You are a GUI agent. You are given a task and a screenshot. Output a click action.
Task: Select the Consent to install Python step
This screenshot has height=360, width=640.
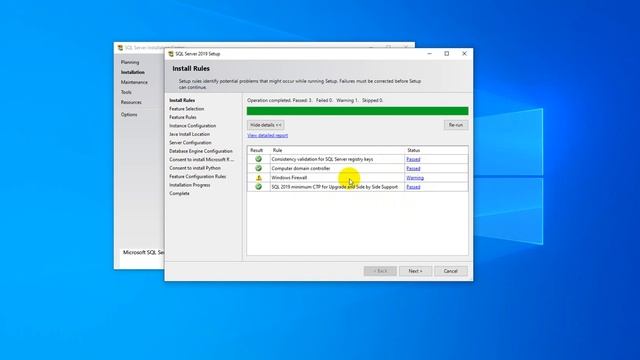[x=195, y=168]
